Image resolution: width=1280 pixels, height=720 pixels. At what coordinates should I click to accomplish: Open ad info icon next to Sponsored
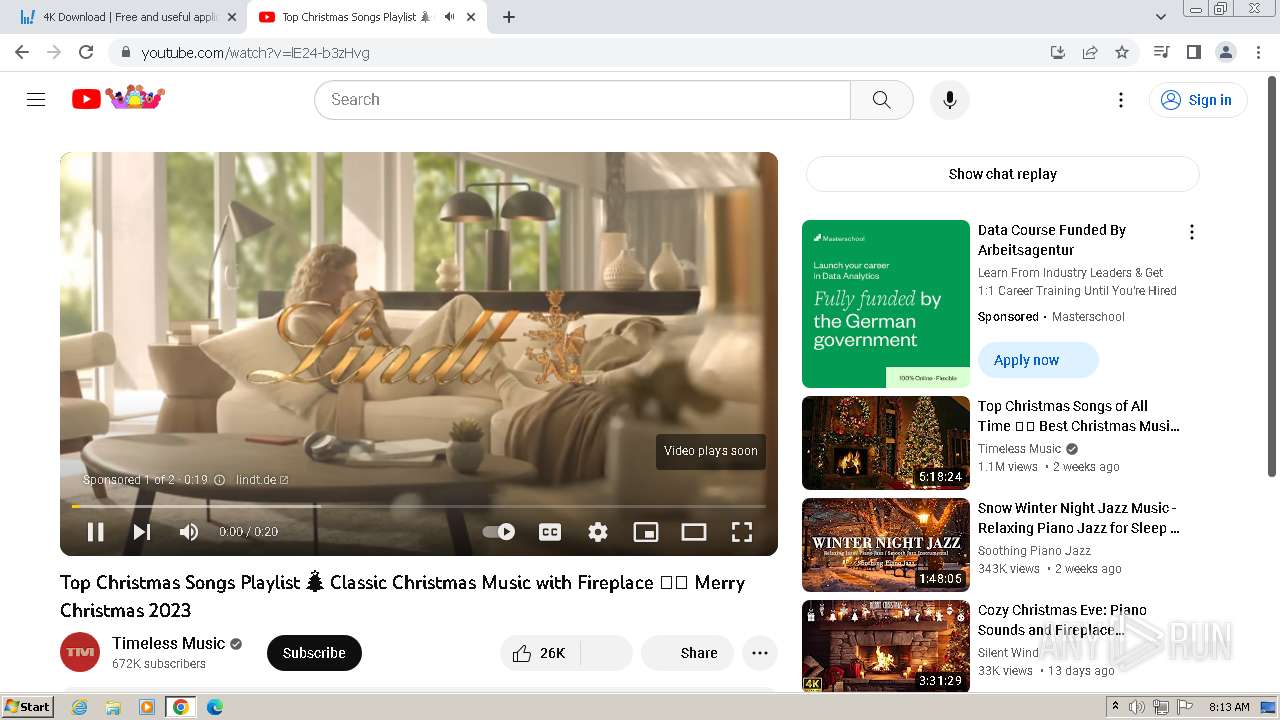pos(220,480)
